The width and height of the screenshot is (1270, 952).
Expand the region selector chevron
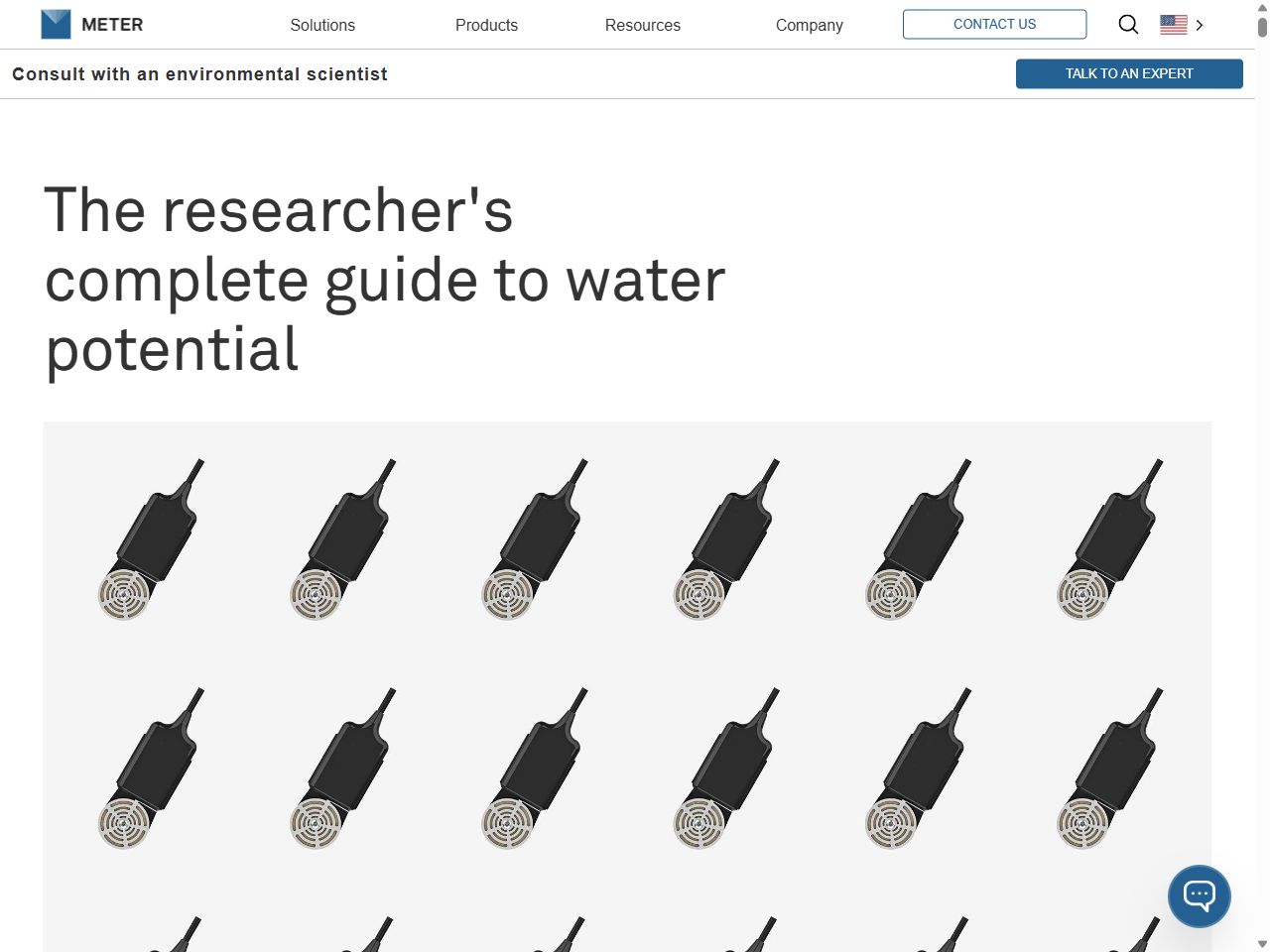(1200, 26)
